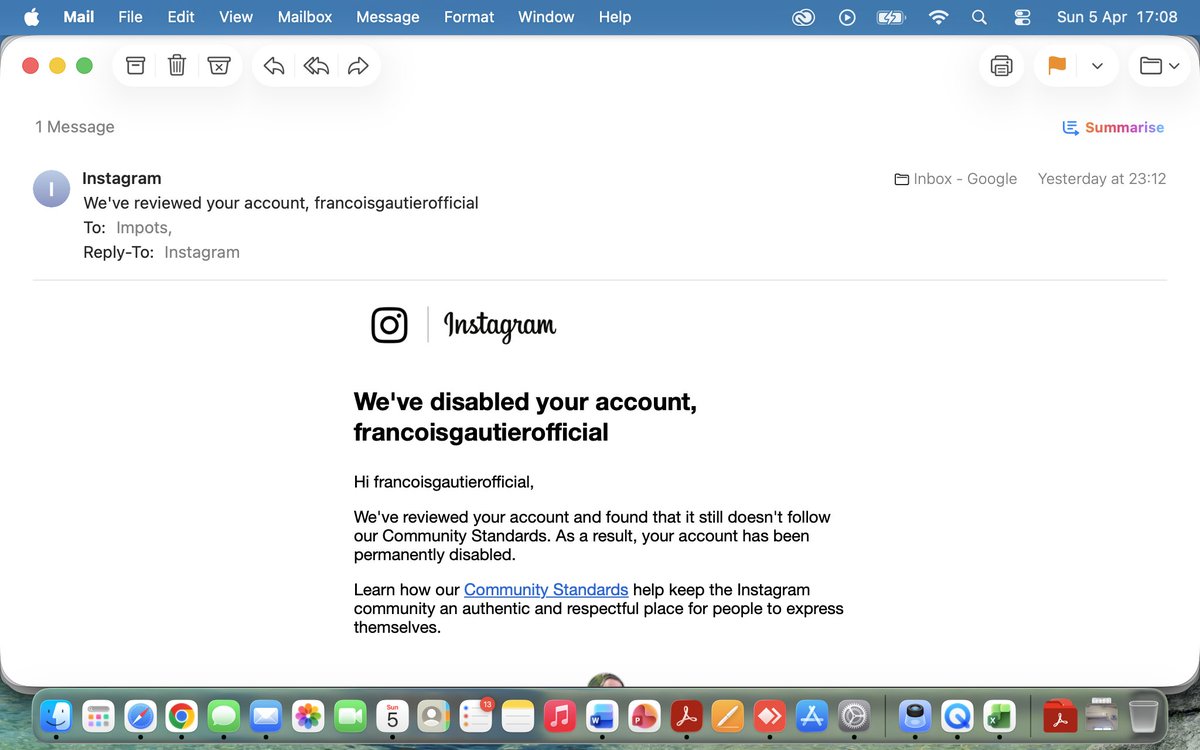Open Spotlight search icon
The image size is (1200, 750).
click(x=980, y=17)
